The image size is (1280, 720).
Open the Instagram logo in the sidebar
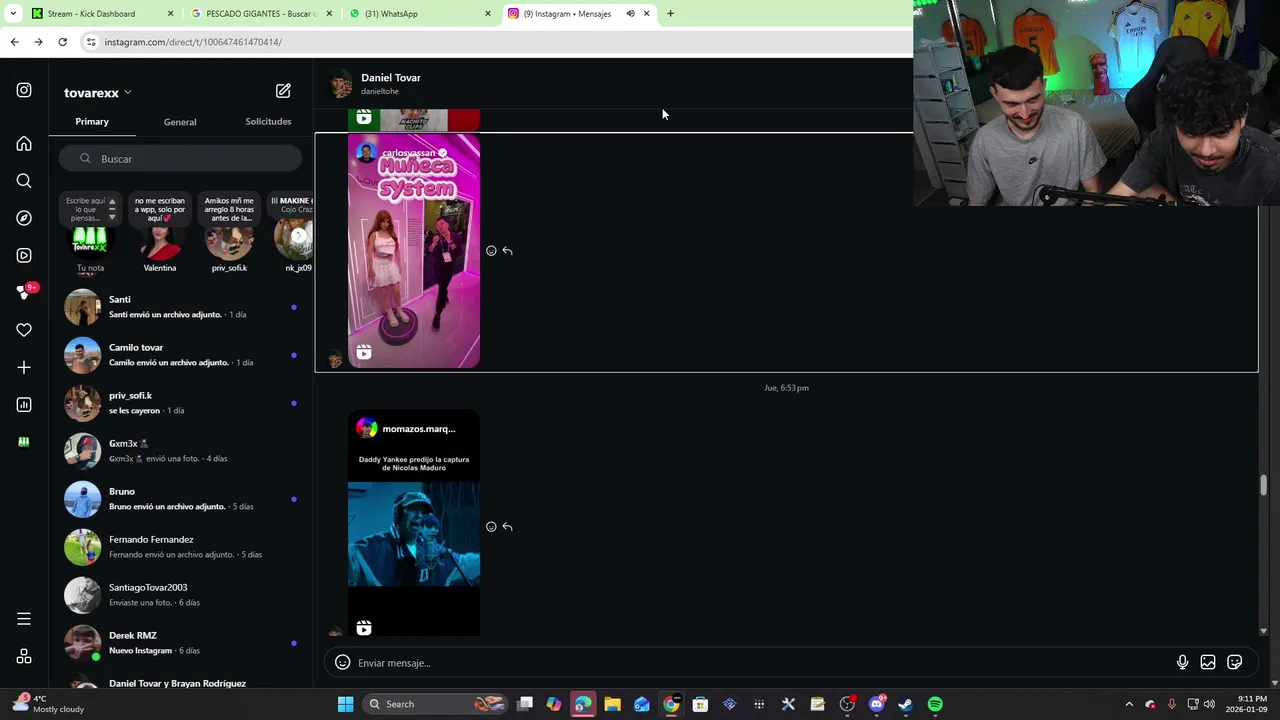tap(24, 90)
